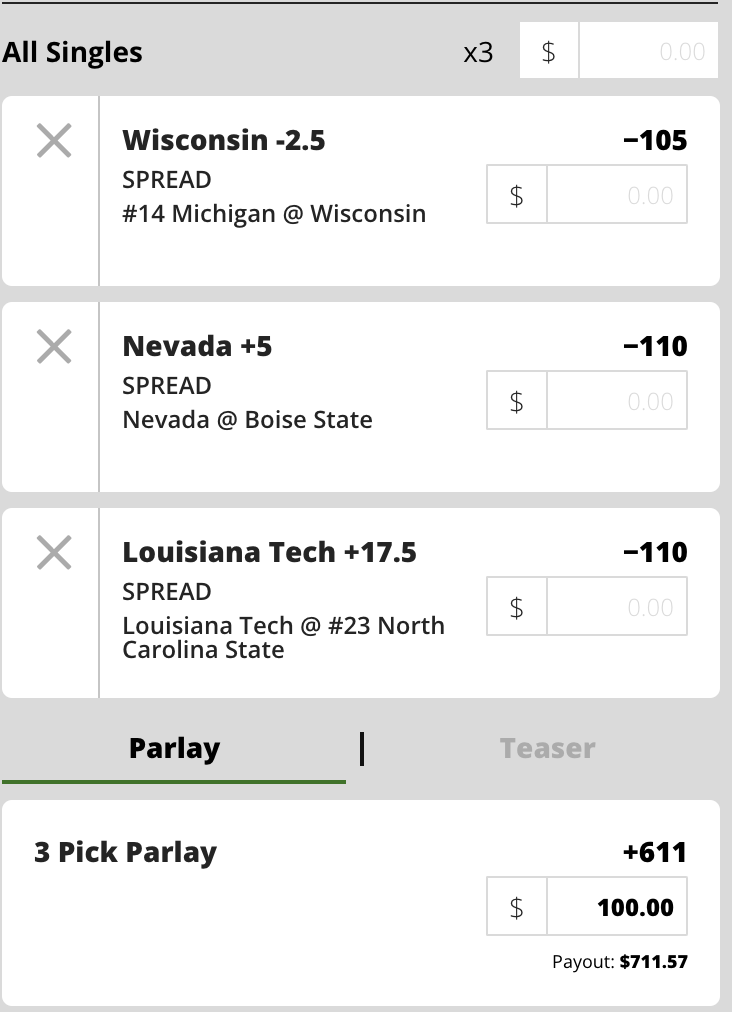Click the Louisiana Tech wager amount field
The image size is (732, 1012).
coord(617,607)
